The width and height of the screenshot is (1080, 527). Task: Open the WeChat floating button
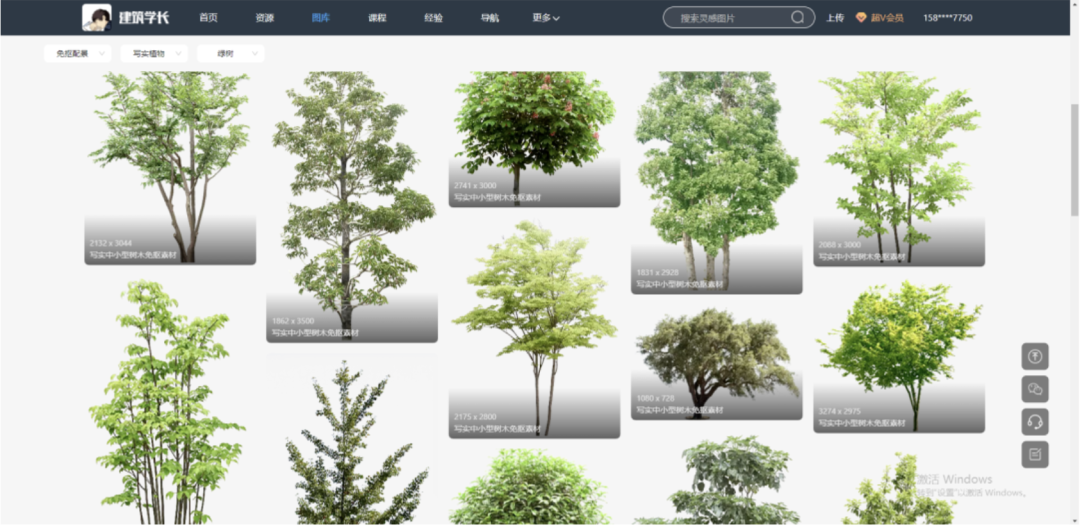point(1035,389)
